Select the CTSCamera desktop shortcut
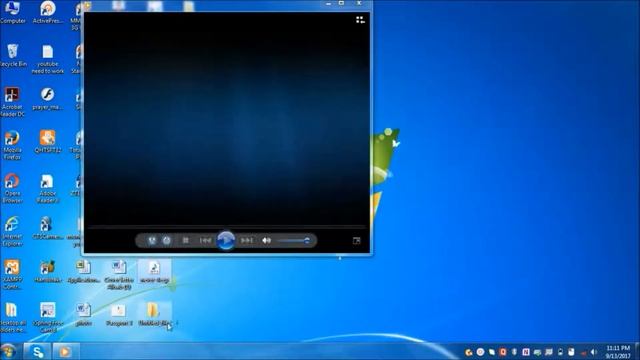Viewport: 640px width, 360px height. 47,228
